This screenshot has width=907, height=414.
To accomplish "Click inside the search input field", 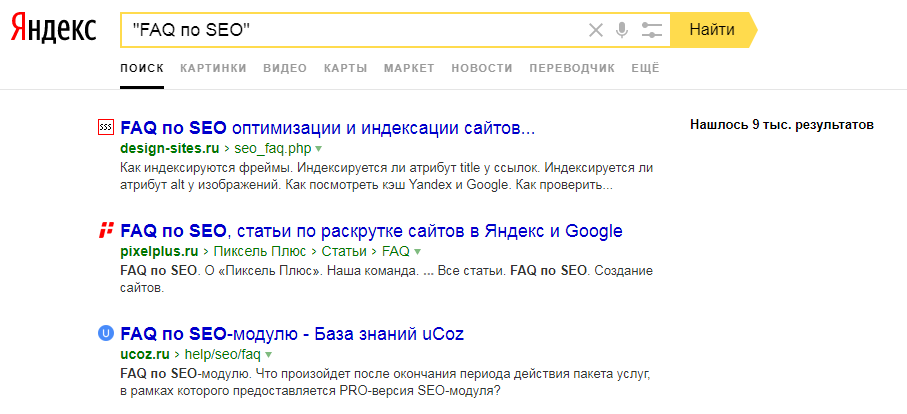I will click(x=400, y=30).
